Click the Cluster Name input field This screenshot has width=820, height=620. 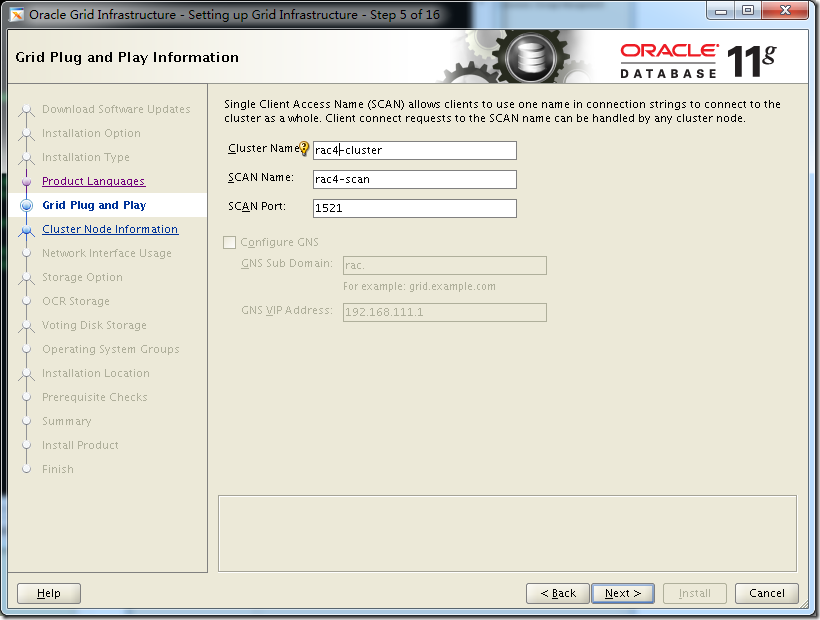coord(415,150)
